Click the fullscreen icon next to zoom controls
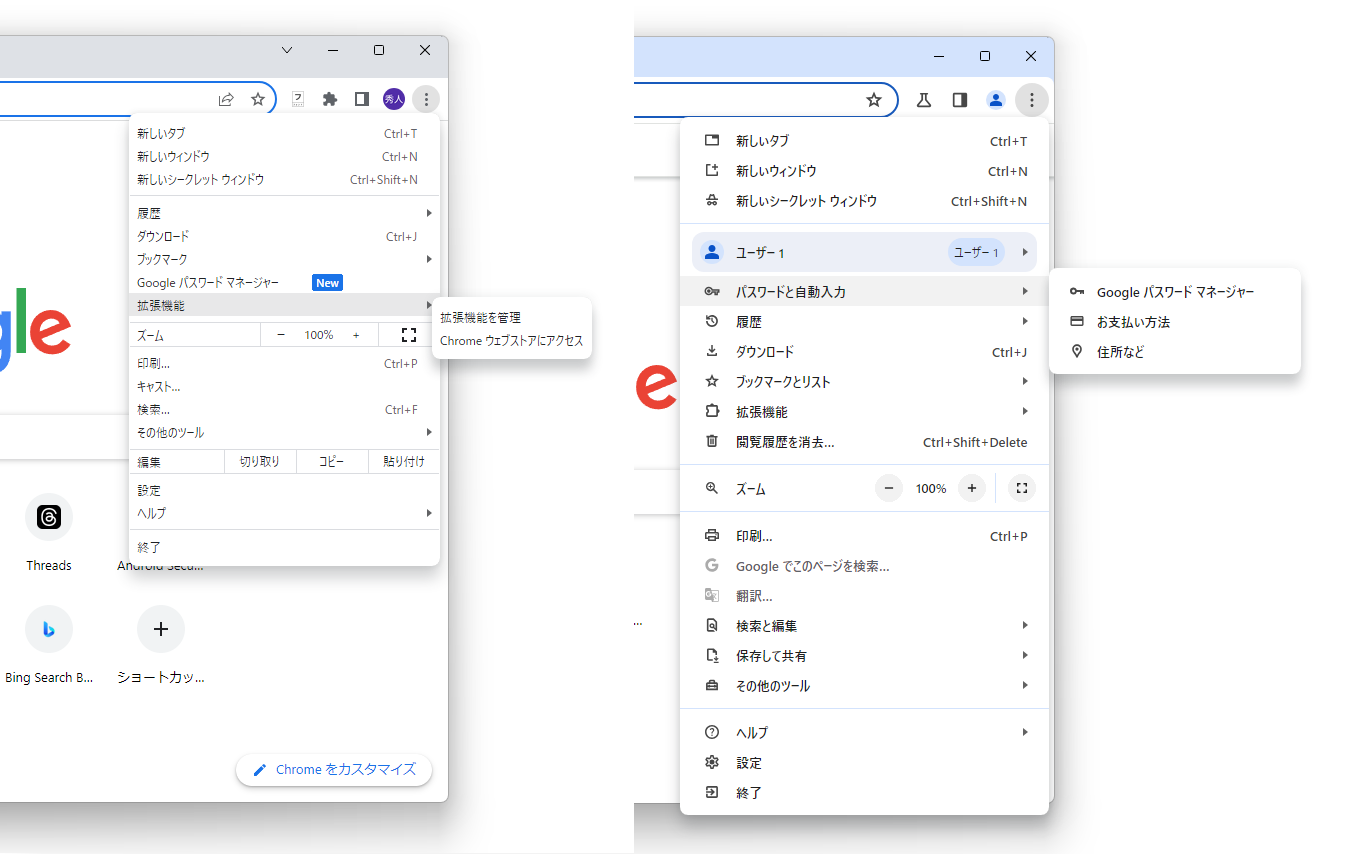 (x=408, y=335)
